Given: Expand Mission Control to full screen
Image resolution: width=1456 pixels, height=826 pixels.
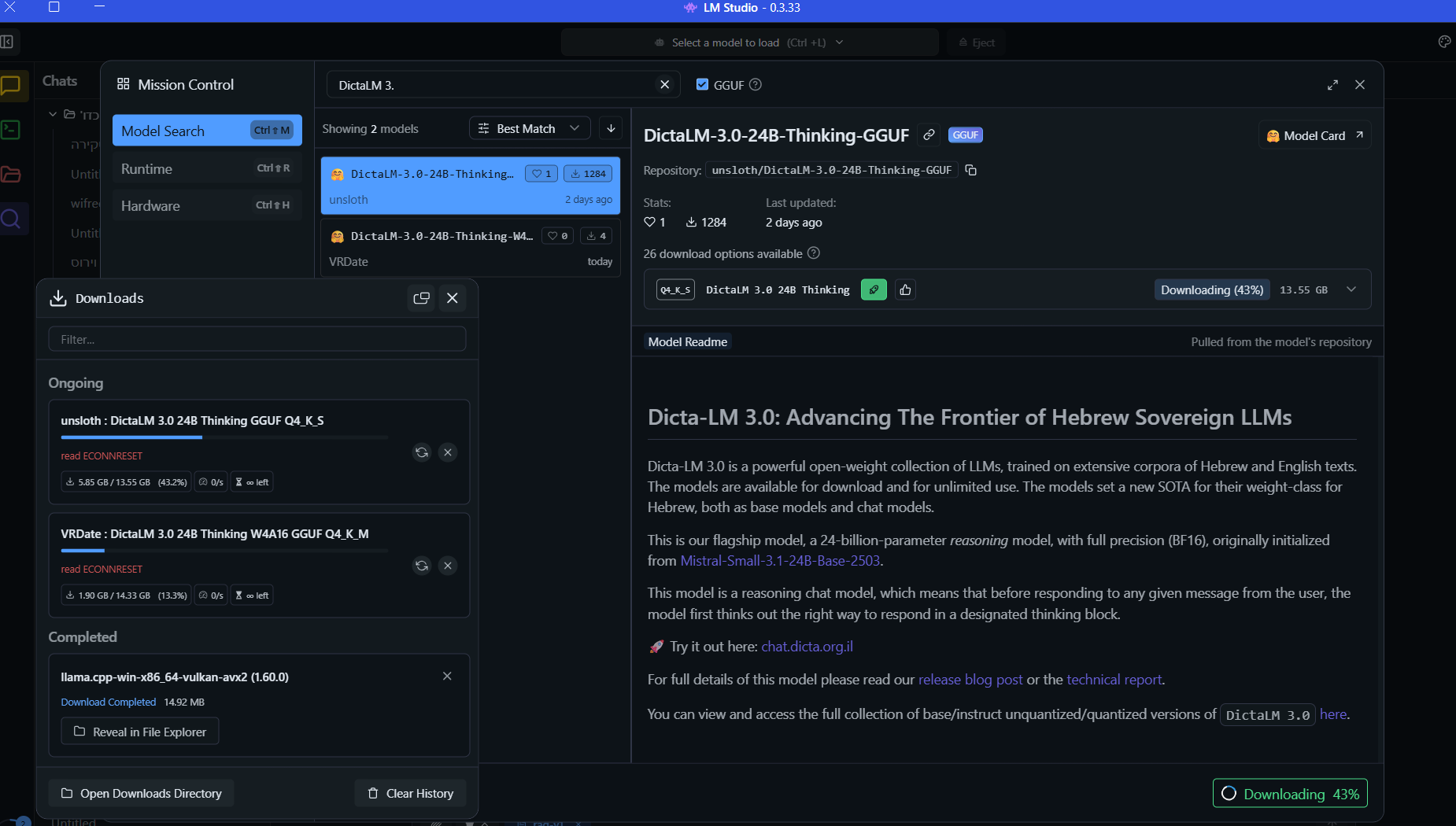Looking at the screenshot, I should tap(1332, 85).
